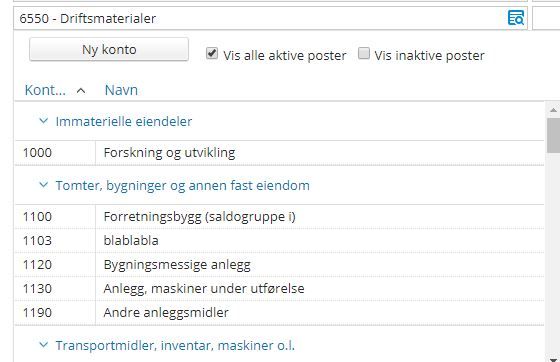
Task: Select account 1103 blablabla
Action: [x=279, y=241]
